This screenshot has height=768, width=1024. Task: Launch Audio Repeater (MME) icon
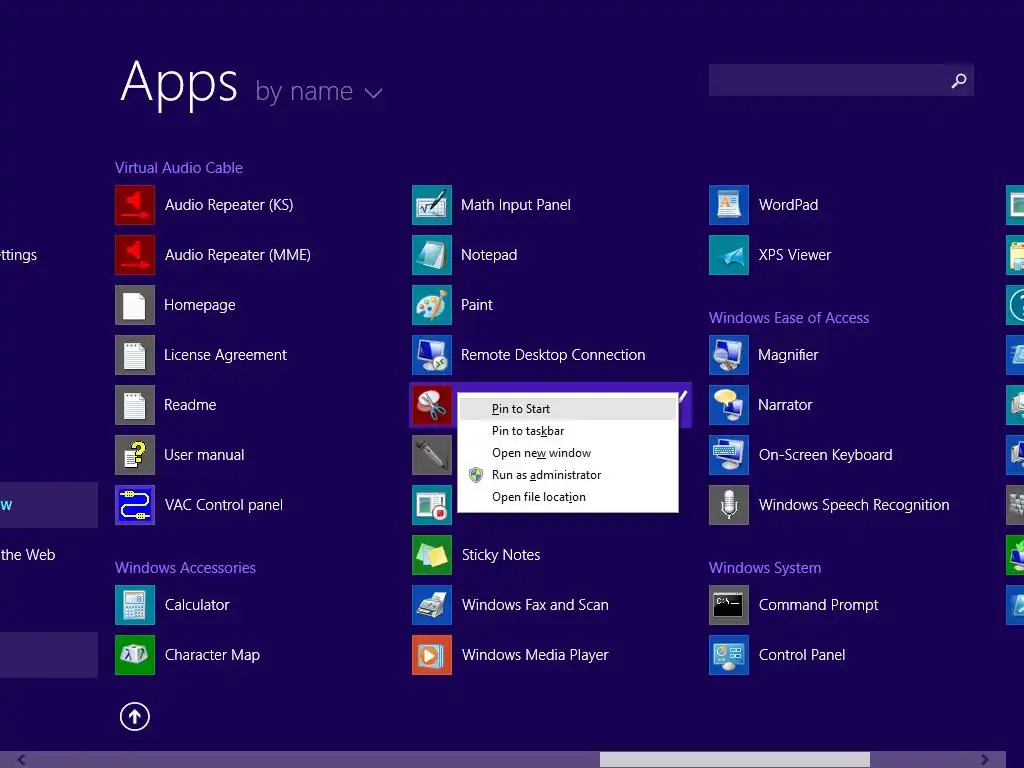[135, 255]
